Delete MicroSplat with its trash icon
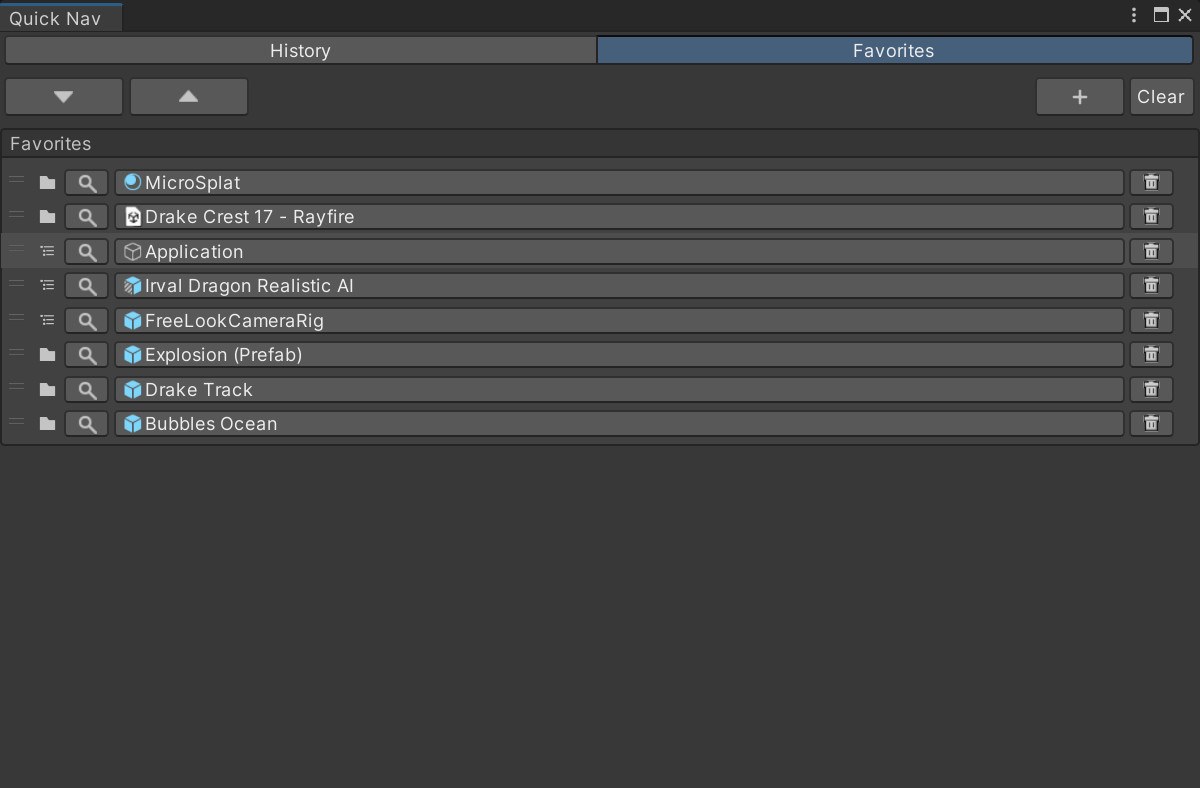Viewport: 1200px width, 788px height. pos(1151,183)
